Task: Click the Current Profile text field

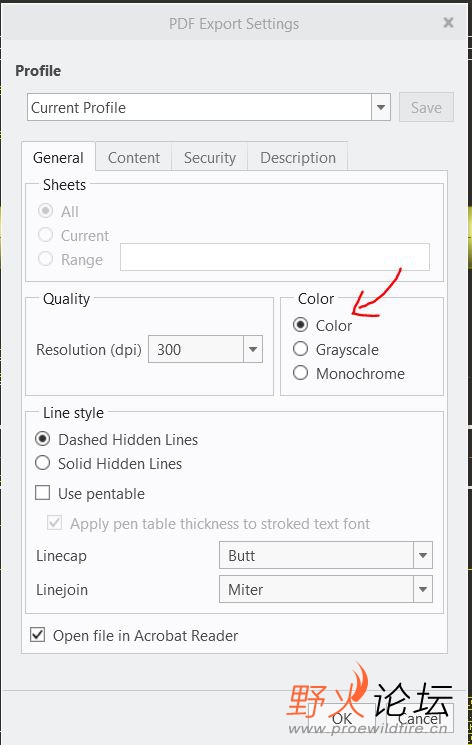Action: click(x=199, y=107)
